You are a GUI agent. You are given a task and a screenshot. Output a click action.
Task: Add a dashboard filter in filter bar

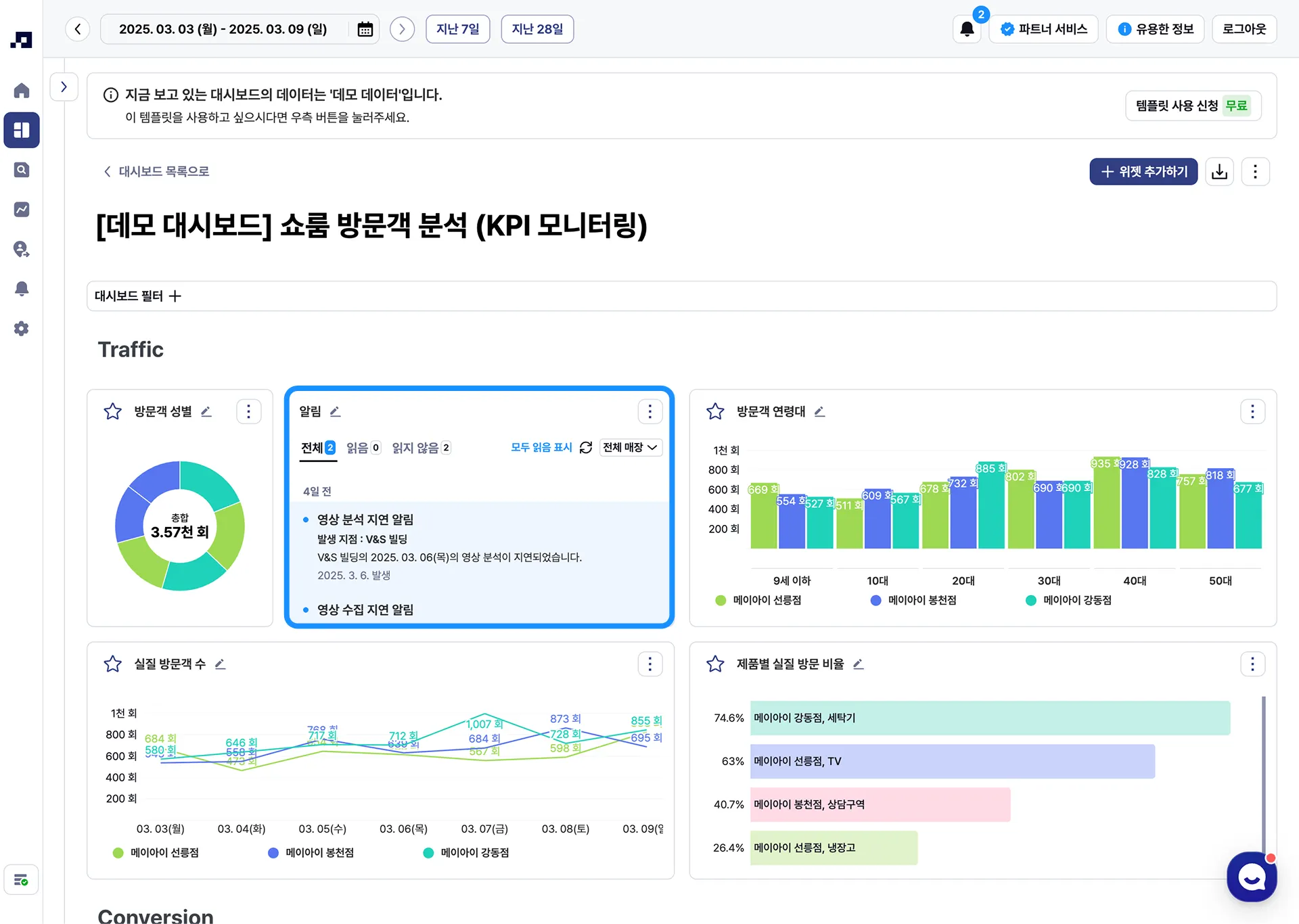point(175,296)
